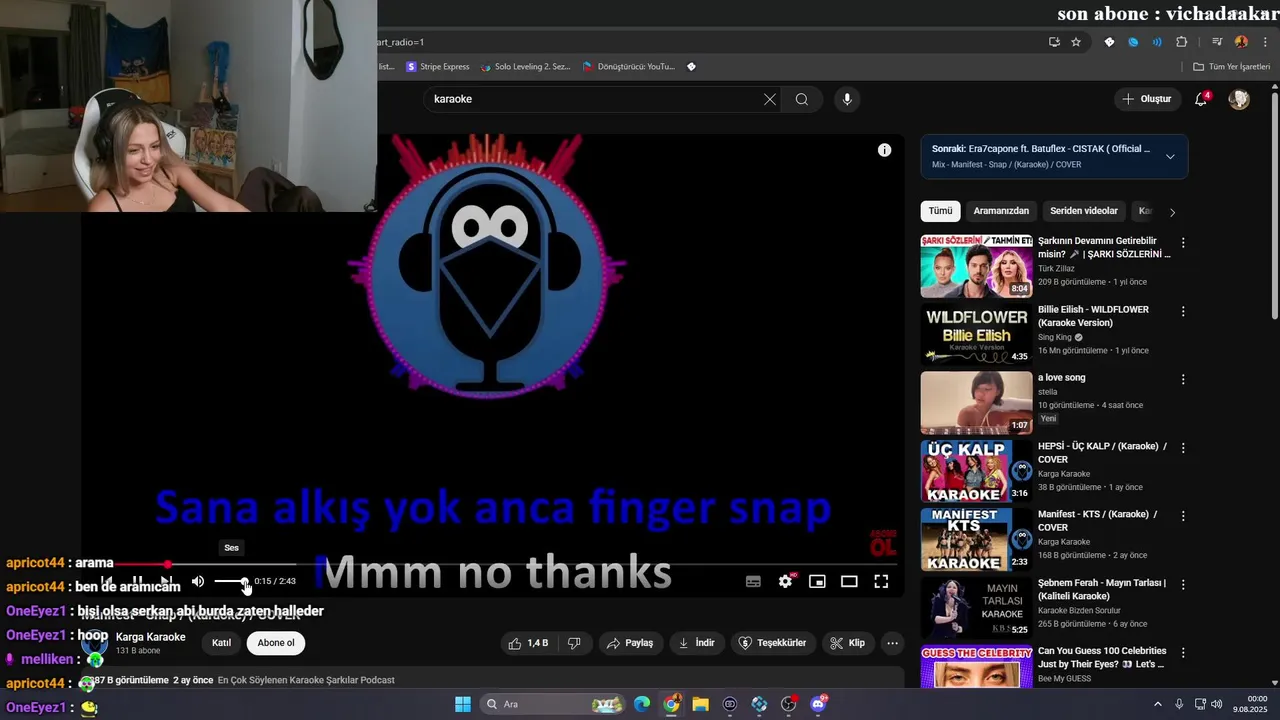Viewport: 1280px width, 720px height.
Task: Click the Oluştur create button
Action: tap(1146, 99)
